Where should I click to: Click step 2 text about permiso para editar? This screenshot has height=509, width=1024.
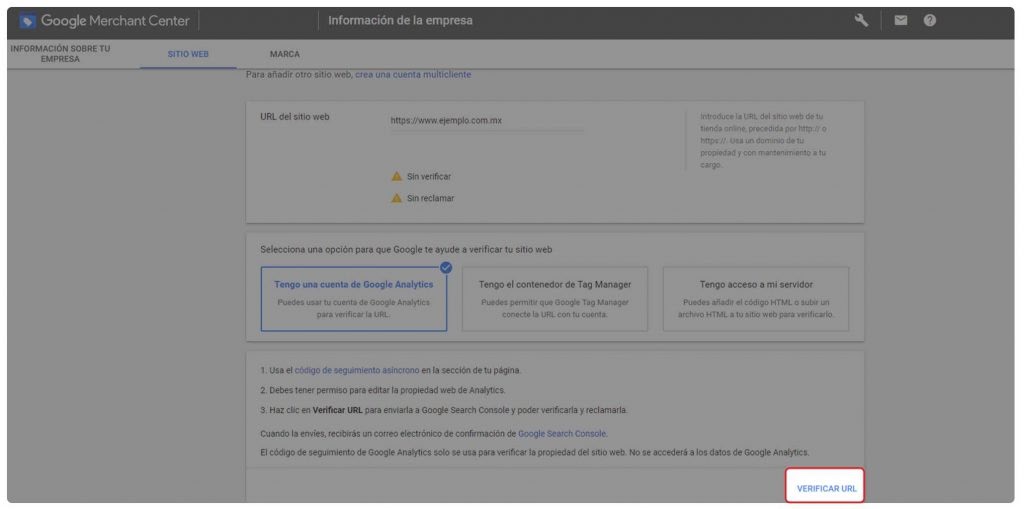coord(383,390)
